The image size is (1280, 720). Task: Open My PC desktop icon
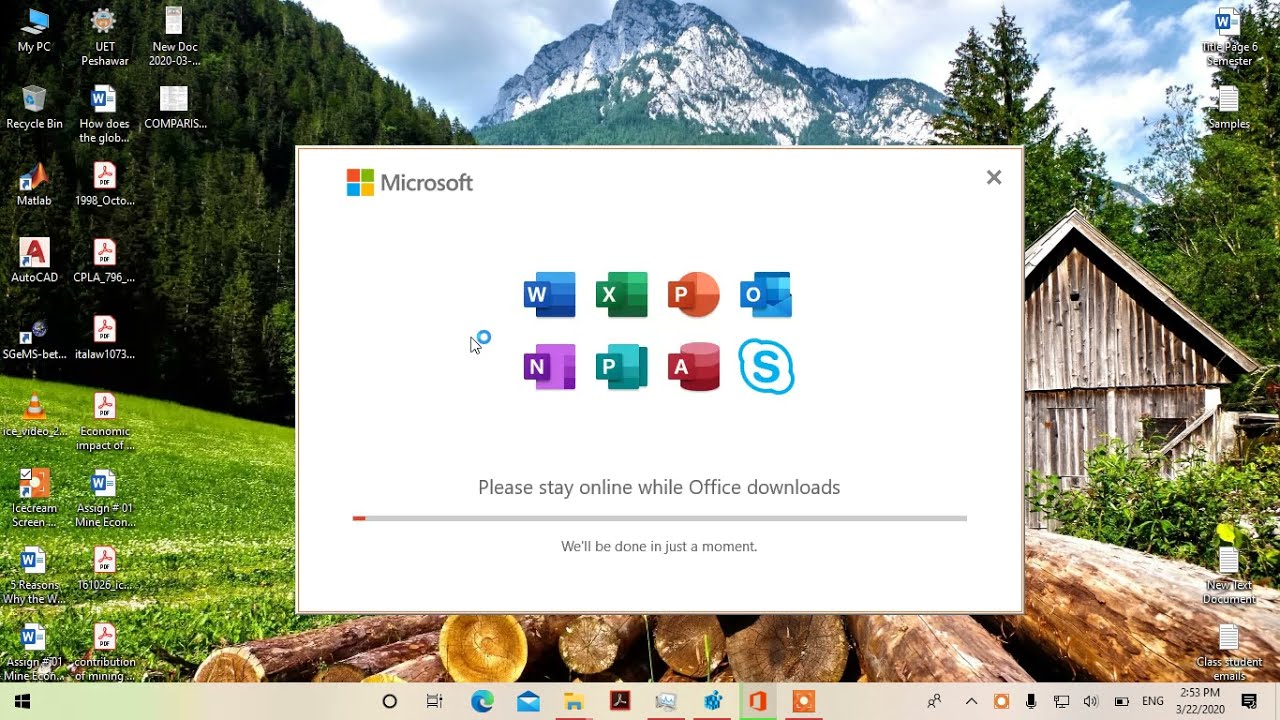point(34,31)
